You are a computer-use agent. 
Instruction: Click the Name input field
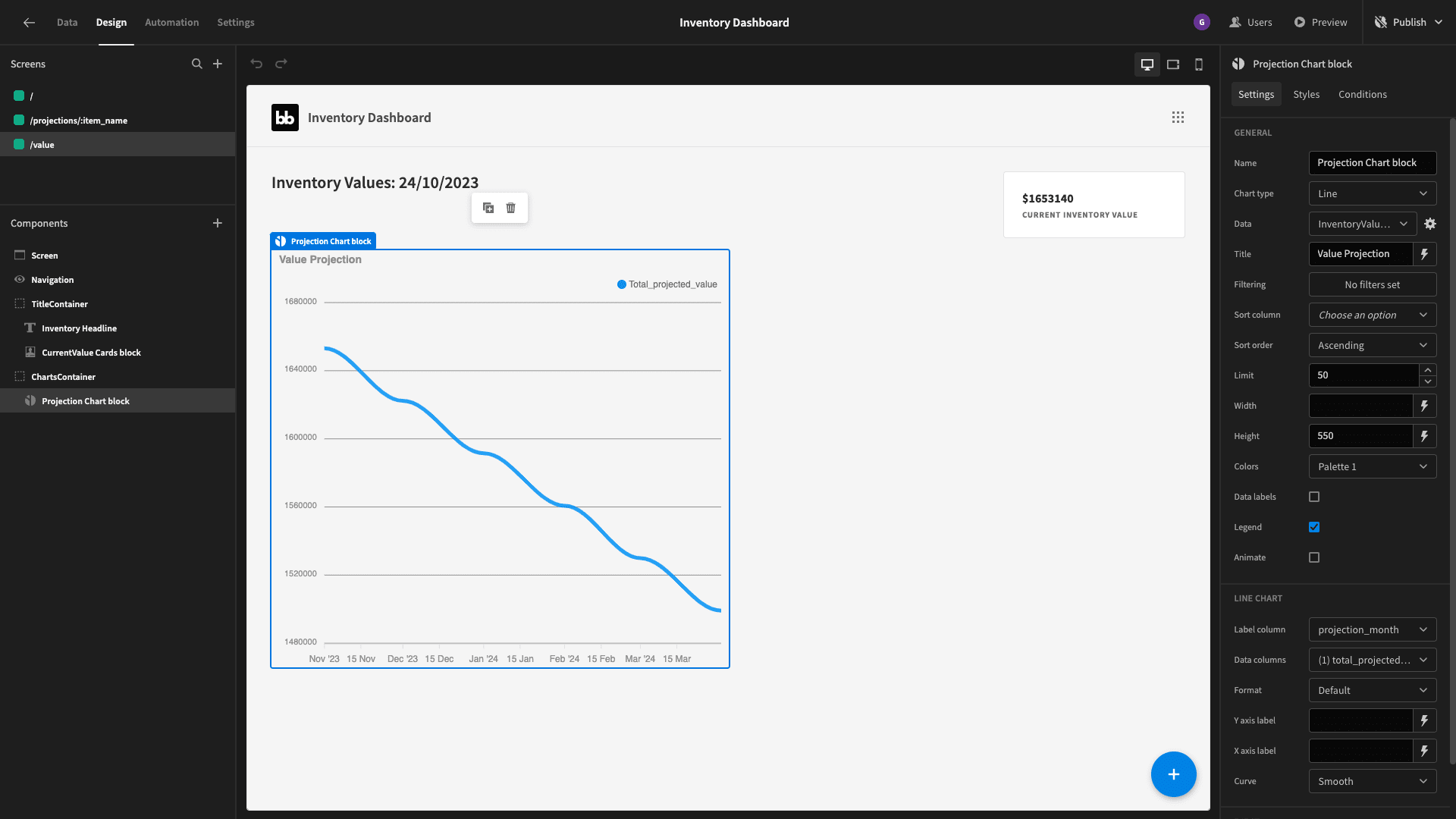pyautogui.click(x=1373, y=163)
